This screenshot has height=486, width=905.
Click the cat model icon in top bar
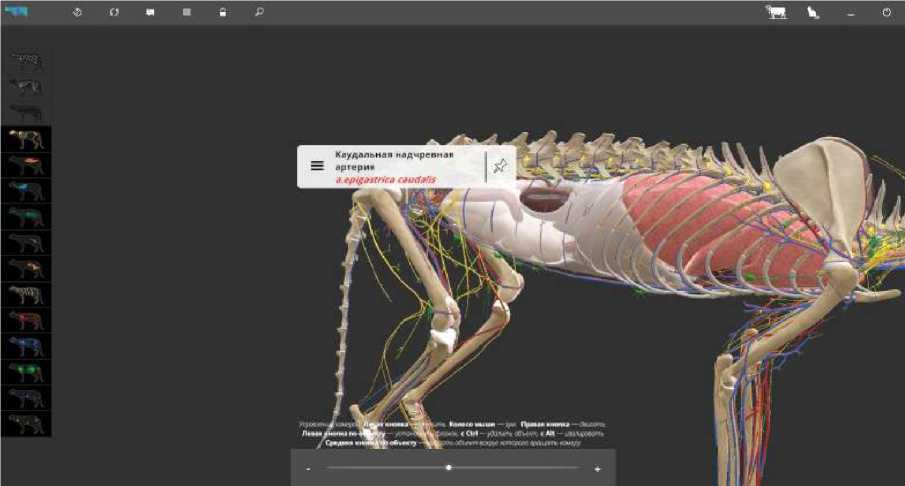pyautogui.click(x=814, y=13)
